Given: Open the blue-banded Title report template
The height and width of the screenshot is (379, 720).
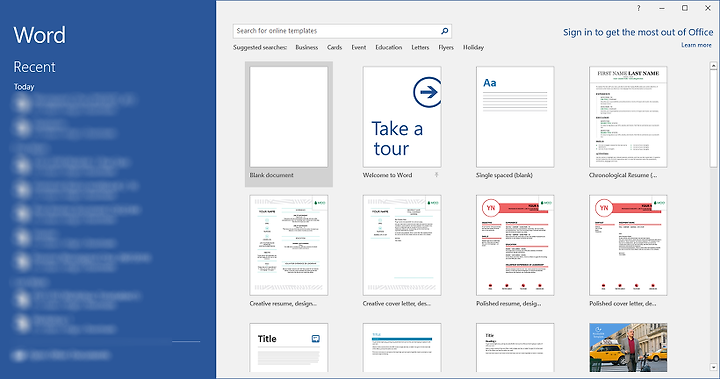Looking at the screenshot, I should click(402, 348).
